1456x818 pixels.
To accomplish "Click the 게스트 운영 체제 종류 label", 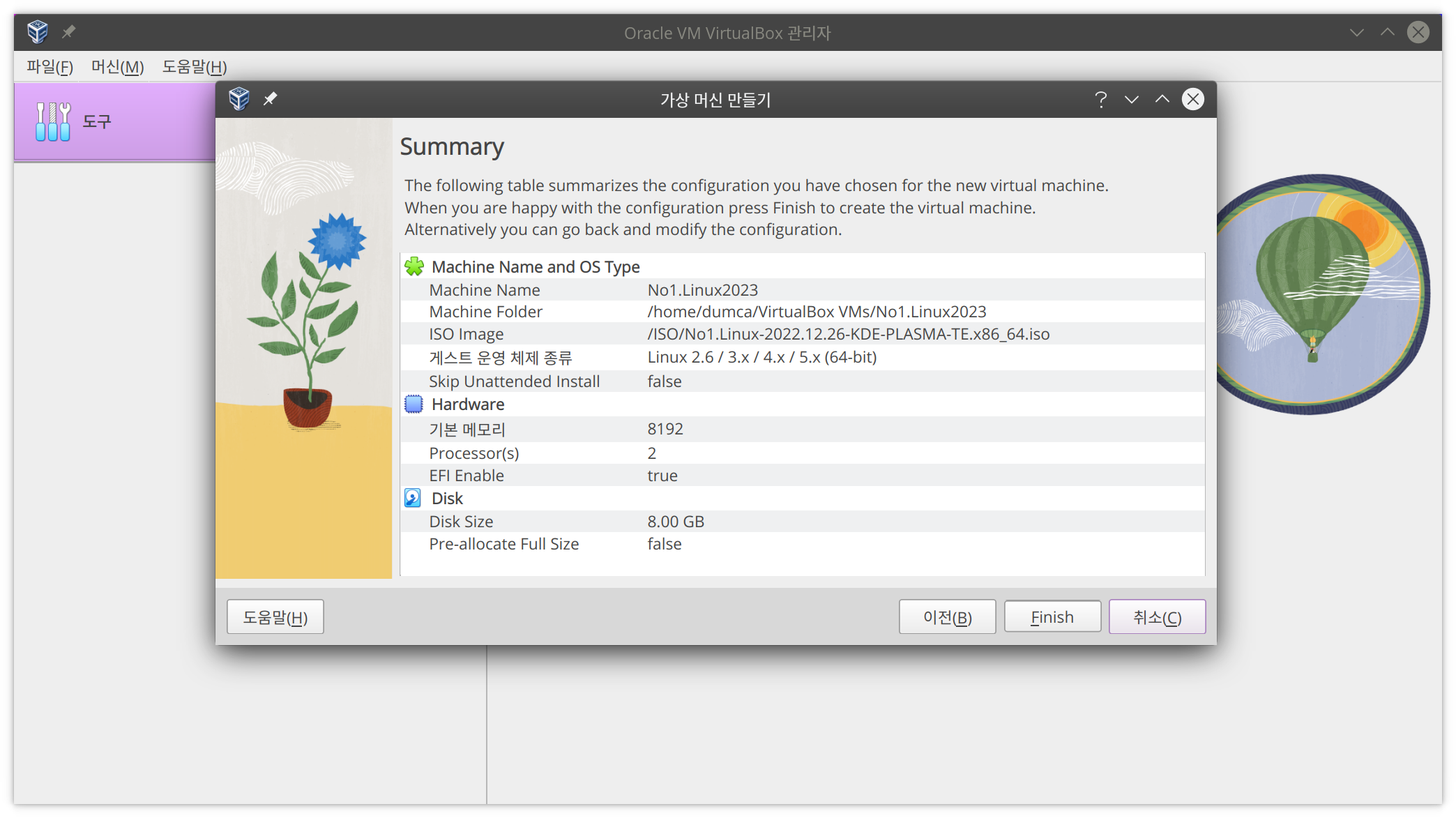I will pyautogui.click(x=501, y=358).
